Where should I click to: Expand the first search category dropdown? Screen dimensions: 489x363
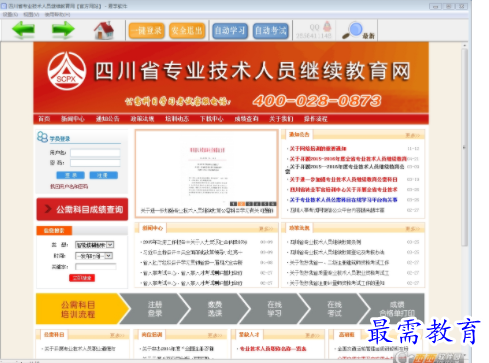point(95,245)
